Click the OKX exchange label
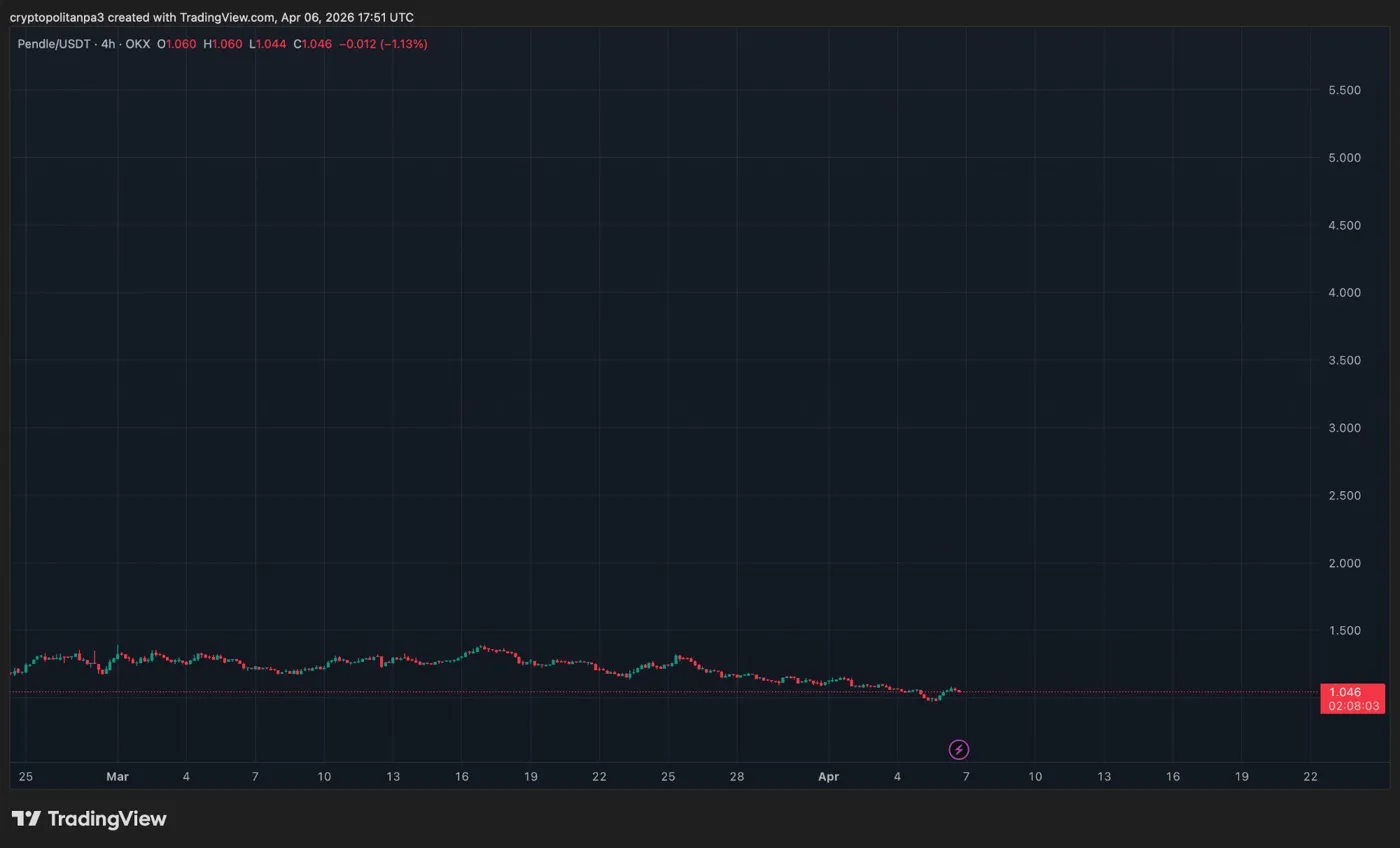This screenshot has height=848, width=1400. coord(137,44)
